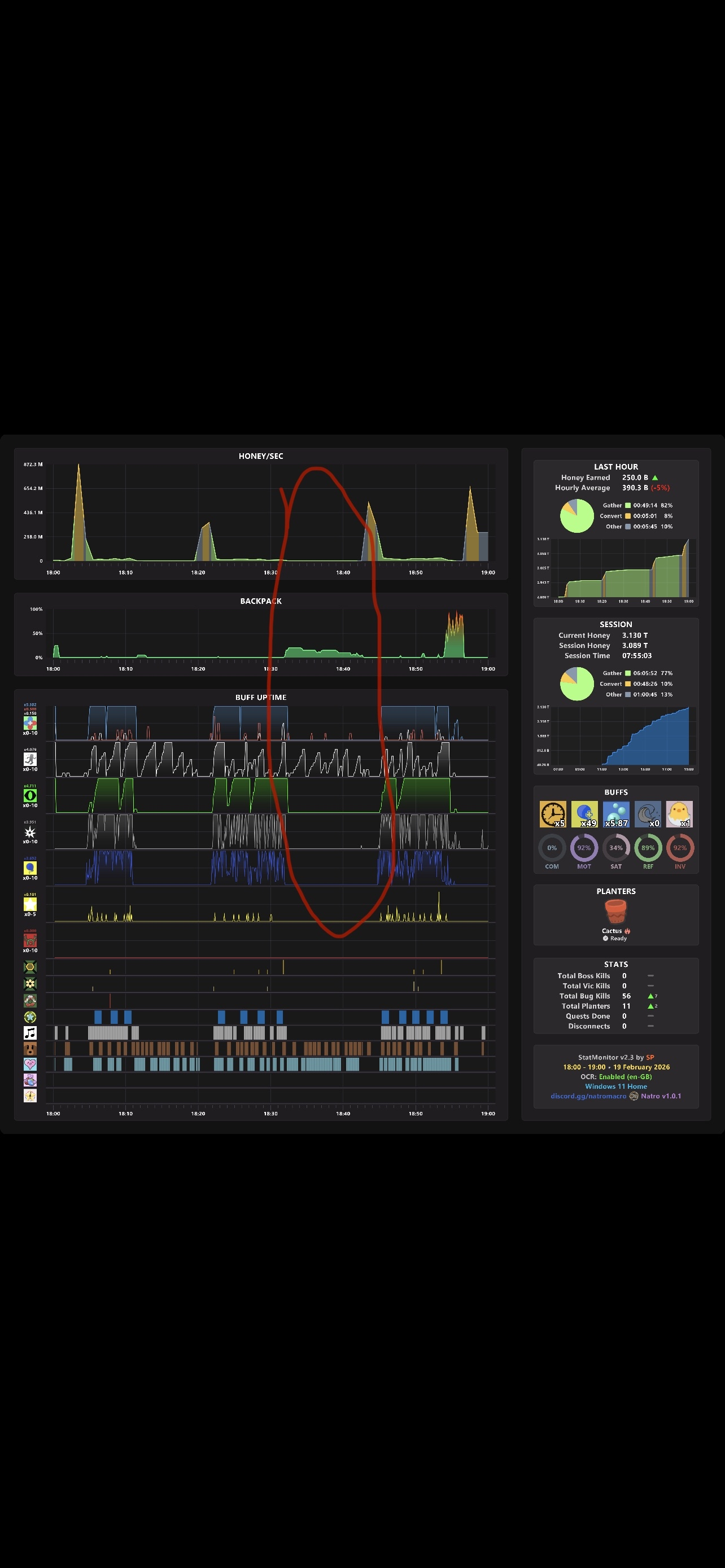The image size is (725, 1568).
Task: Select the white bomb-burst buff icon
Action: tap(30, 831)
